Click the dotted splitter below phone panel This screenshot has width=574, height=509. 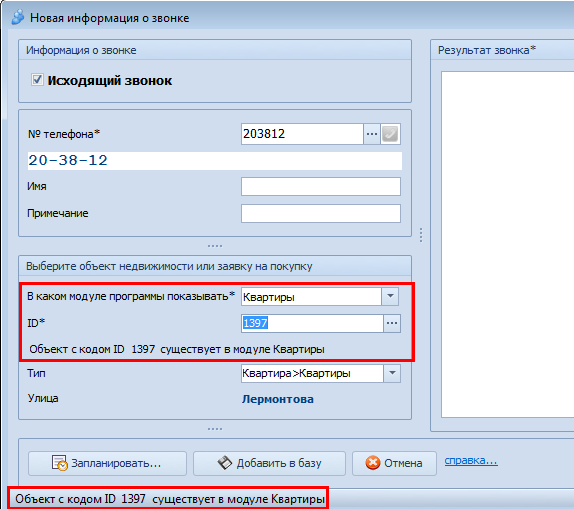[215, 246]
